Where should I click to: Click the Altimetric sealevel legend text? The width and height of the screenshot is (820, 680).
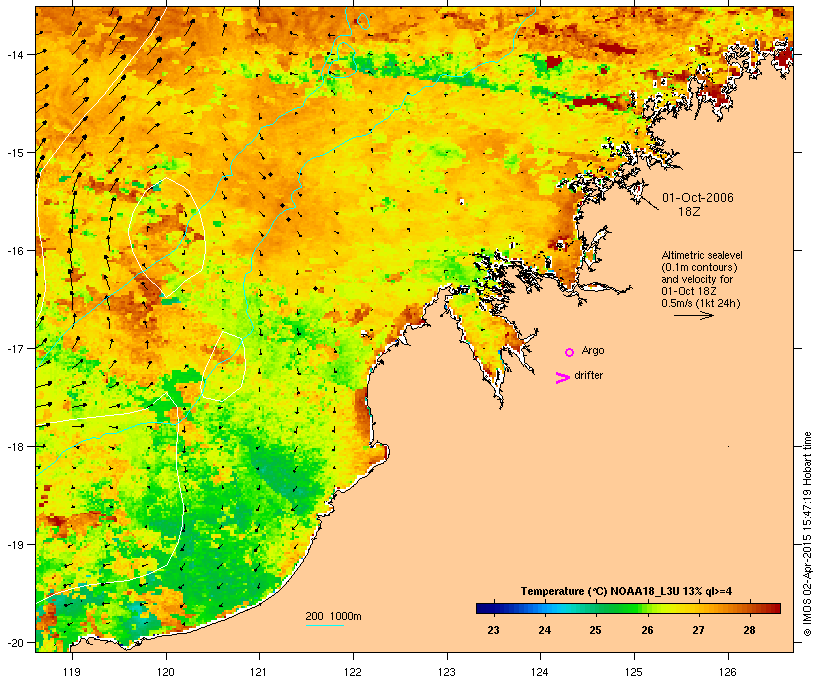point(702,255)
